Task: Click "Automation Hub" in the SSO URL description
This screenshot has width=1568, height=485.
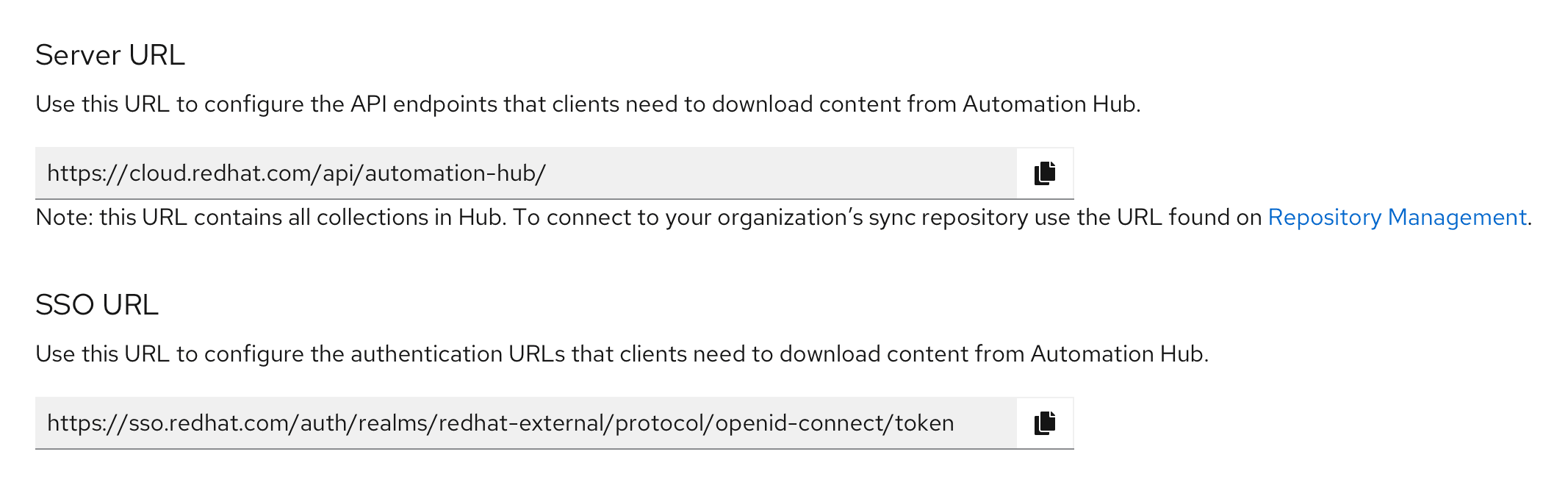Action: pos(1117,354)
